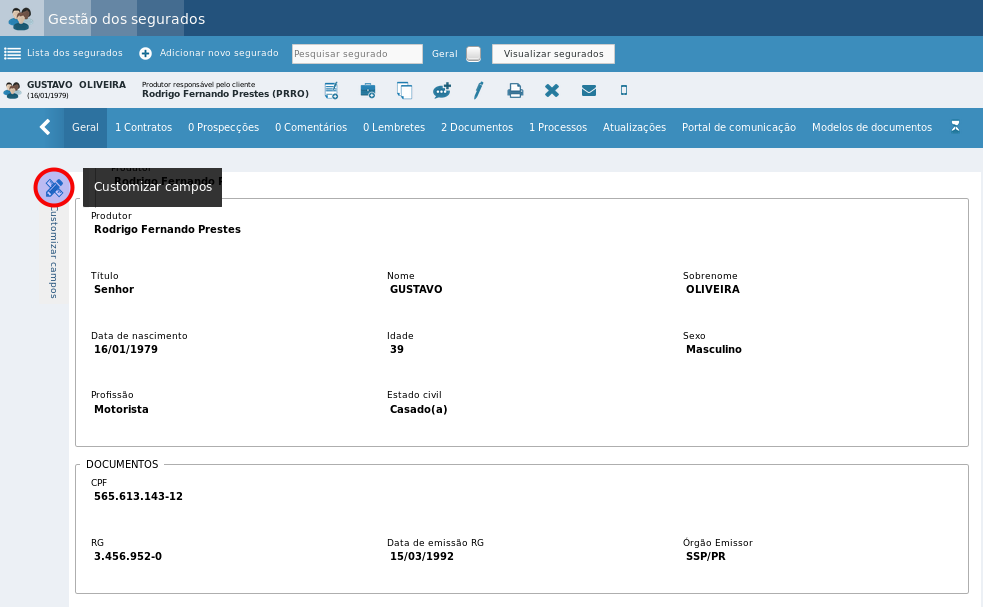Screen dimensions: 983x607
Task: Switch to 1 Processos tab
Action: [x=558, y=127]
